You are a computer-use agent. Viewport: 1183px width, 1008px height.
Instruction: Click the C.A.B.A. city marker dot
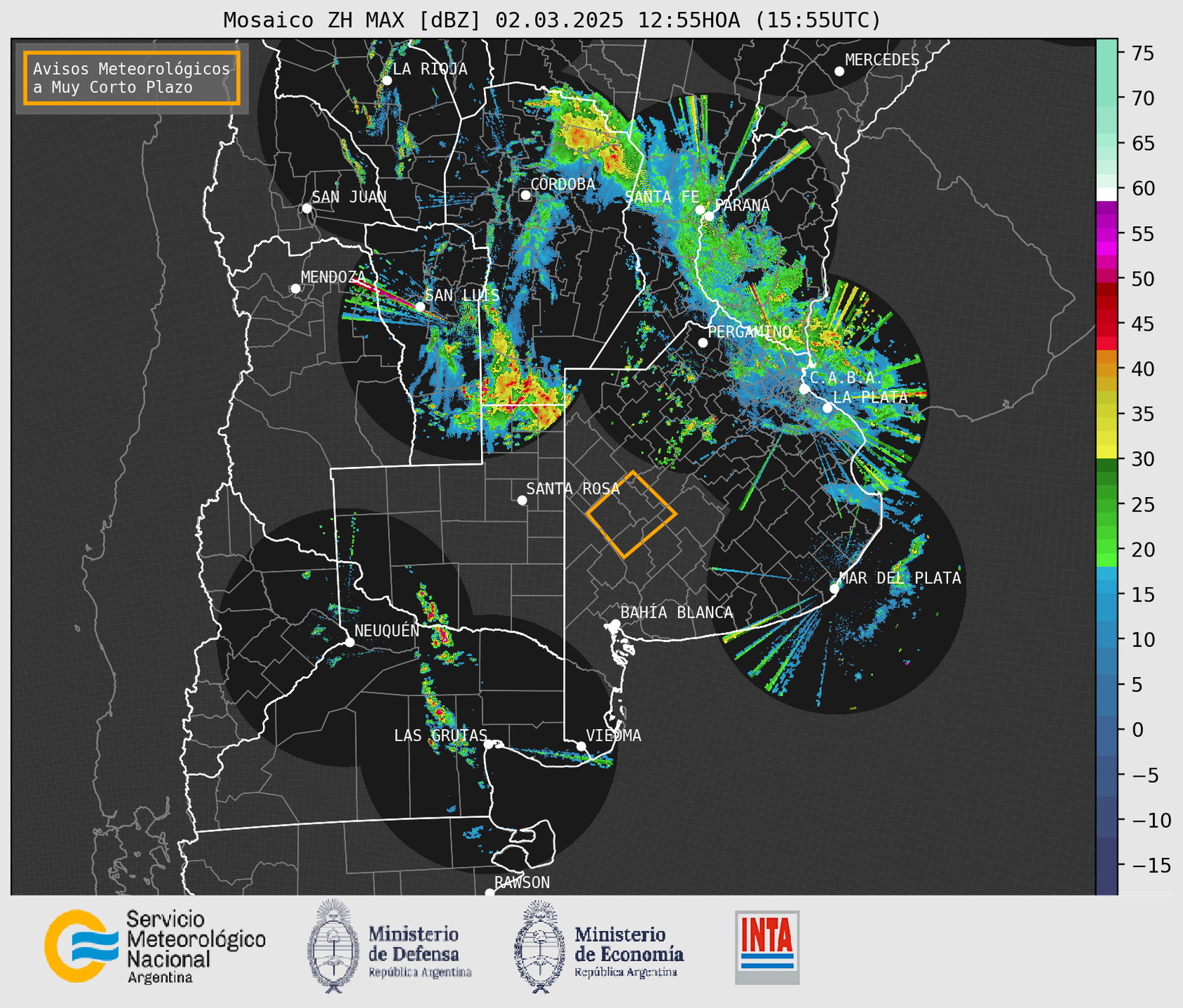(x=804, y=389)
